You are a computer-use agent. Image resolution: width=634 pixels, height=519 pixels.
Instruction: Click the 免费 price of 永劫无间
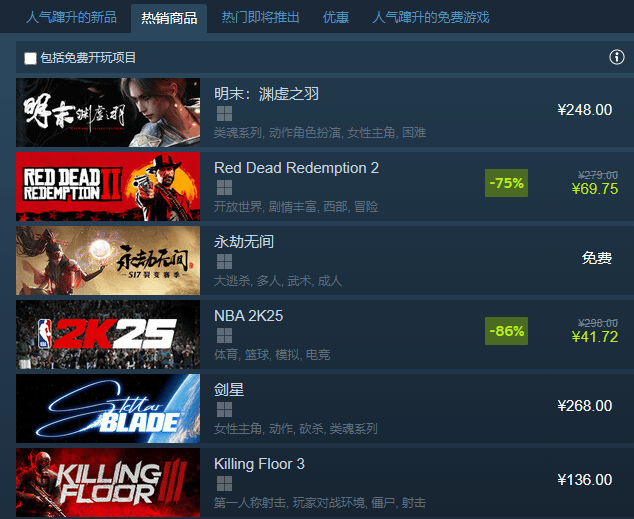pos(597,258)
